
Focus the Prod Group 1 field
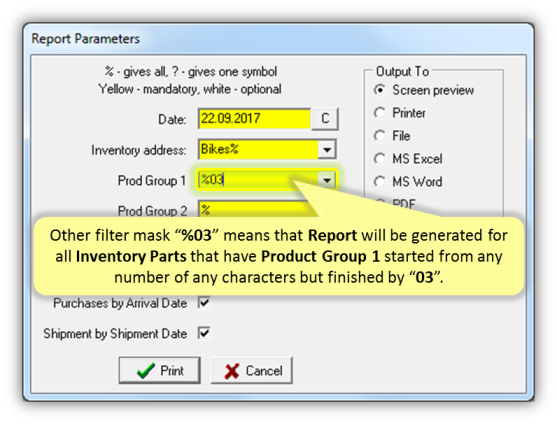258,180
